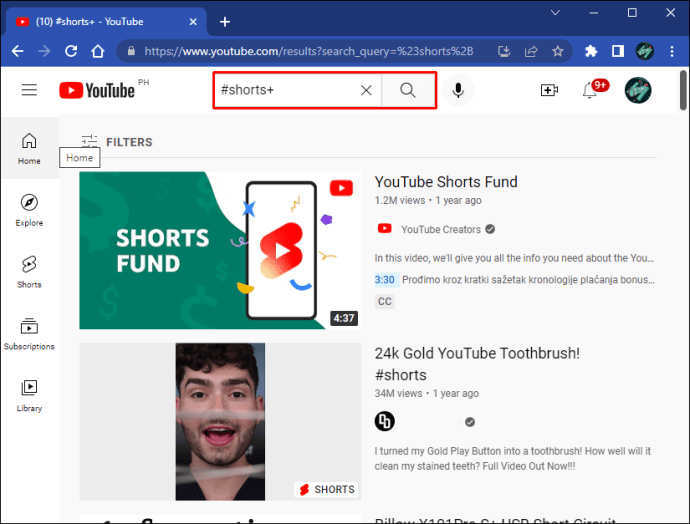Viewport: 690px width, 524px height.
Task: Open the YouTube account avatar menu
Action: (638, 90)
